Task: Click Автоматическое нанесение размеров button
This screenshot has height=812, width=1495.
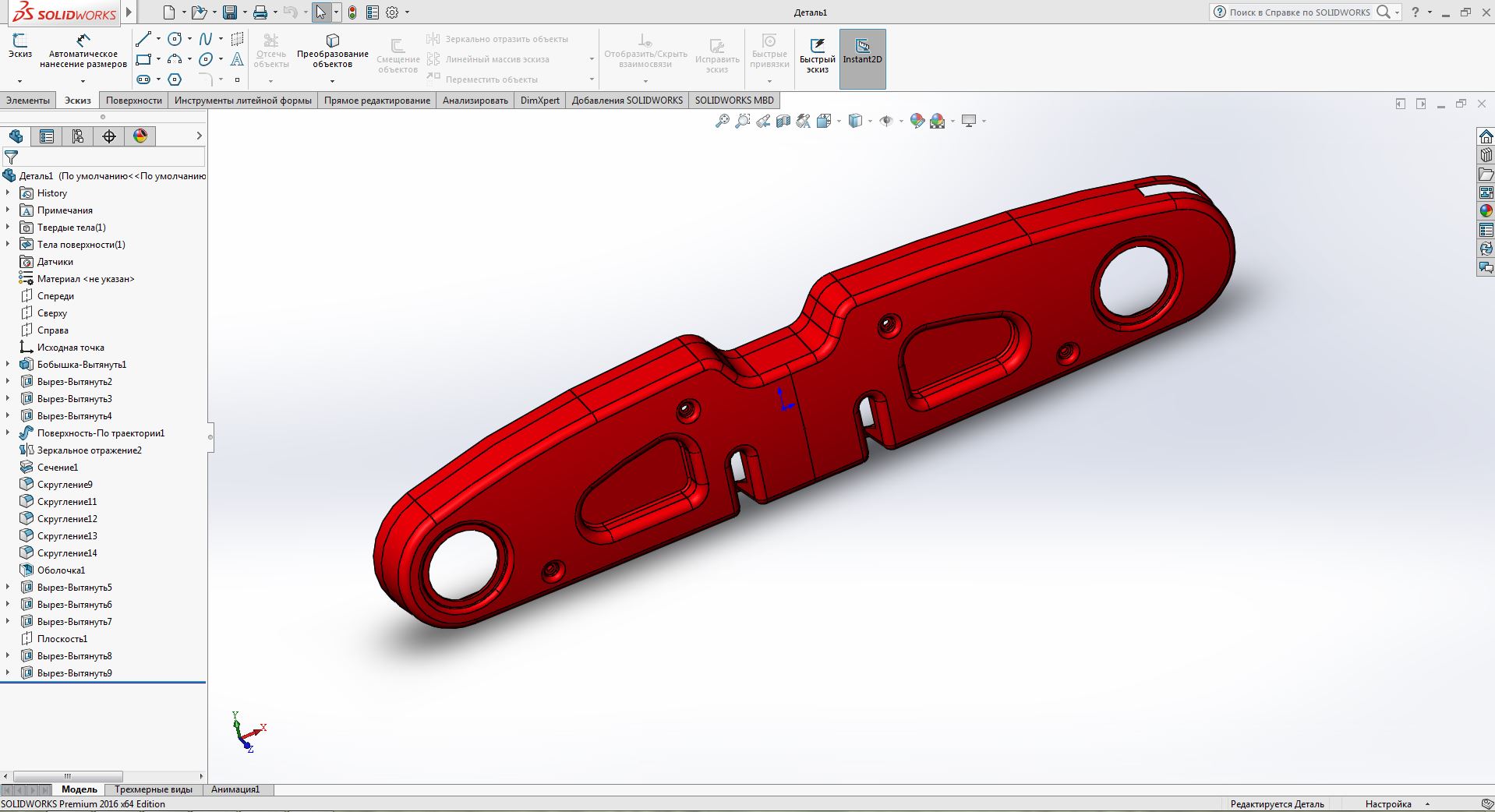Action: [83, 51]
